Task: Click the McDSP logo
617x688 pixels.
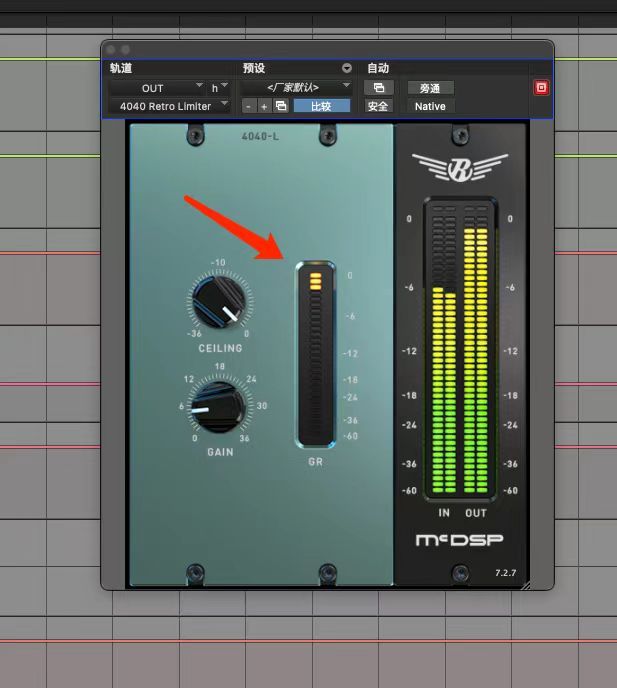Action: pos(459,540)
